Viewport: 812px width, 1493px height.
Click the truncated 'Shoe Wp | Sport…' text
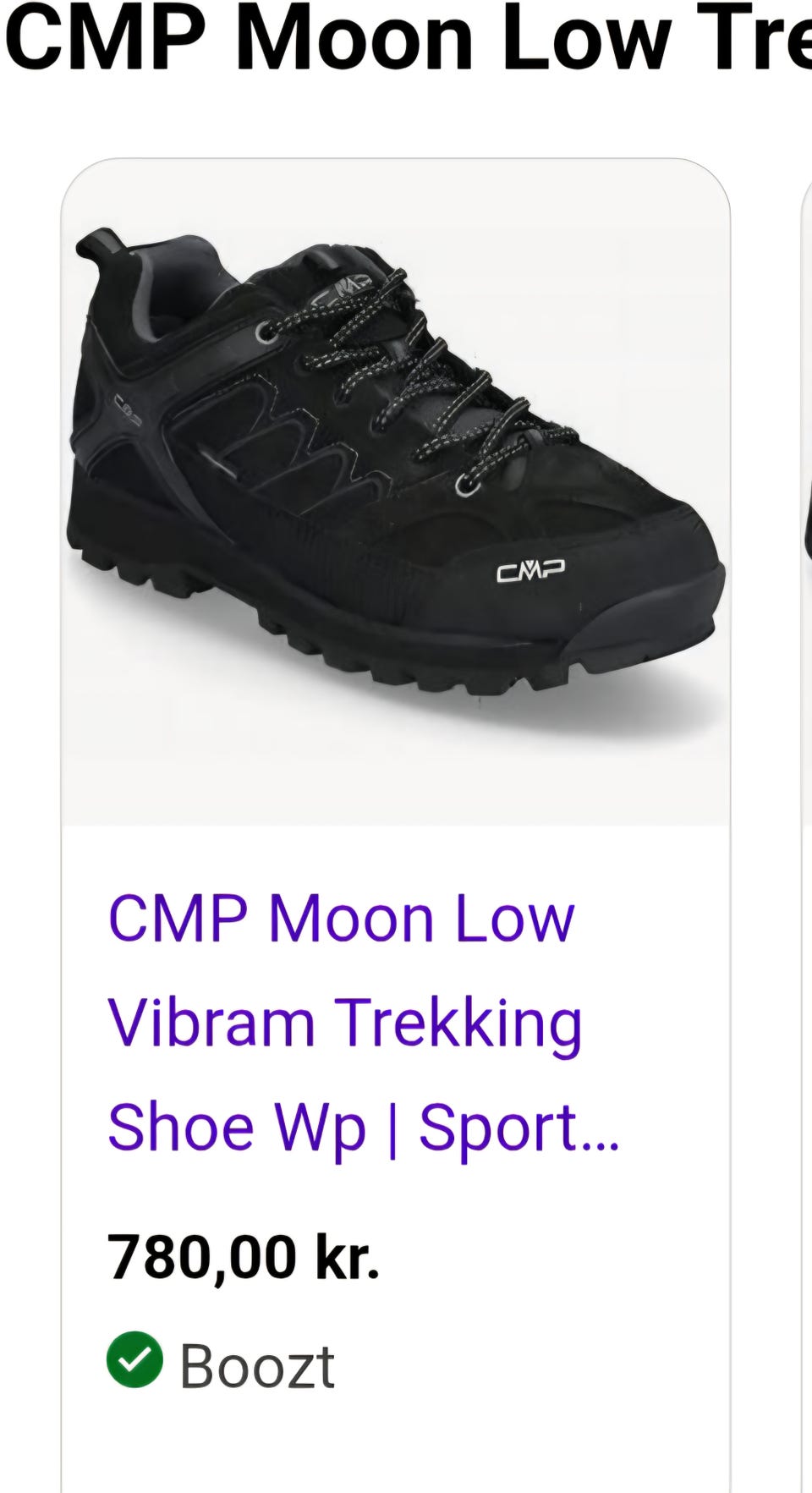[364, 1128]
